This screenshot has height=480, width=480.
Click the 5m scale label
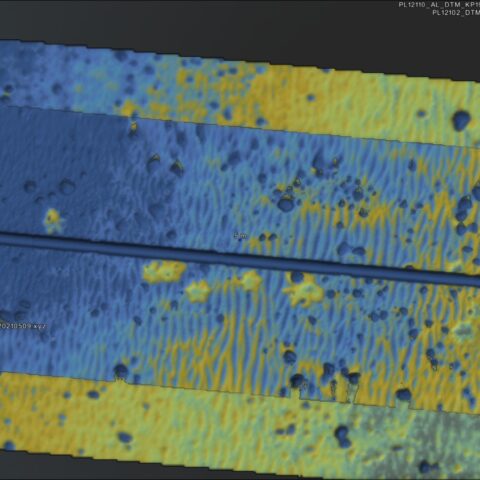tap(240, 236)
